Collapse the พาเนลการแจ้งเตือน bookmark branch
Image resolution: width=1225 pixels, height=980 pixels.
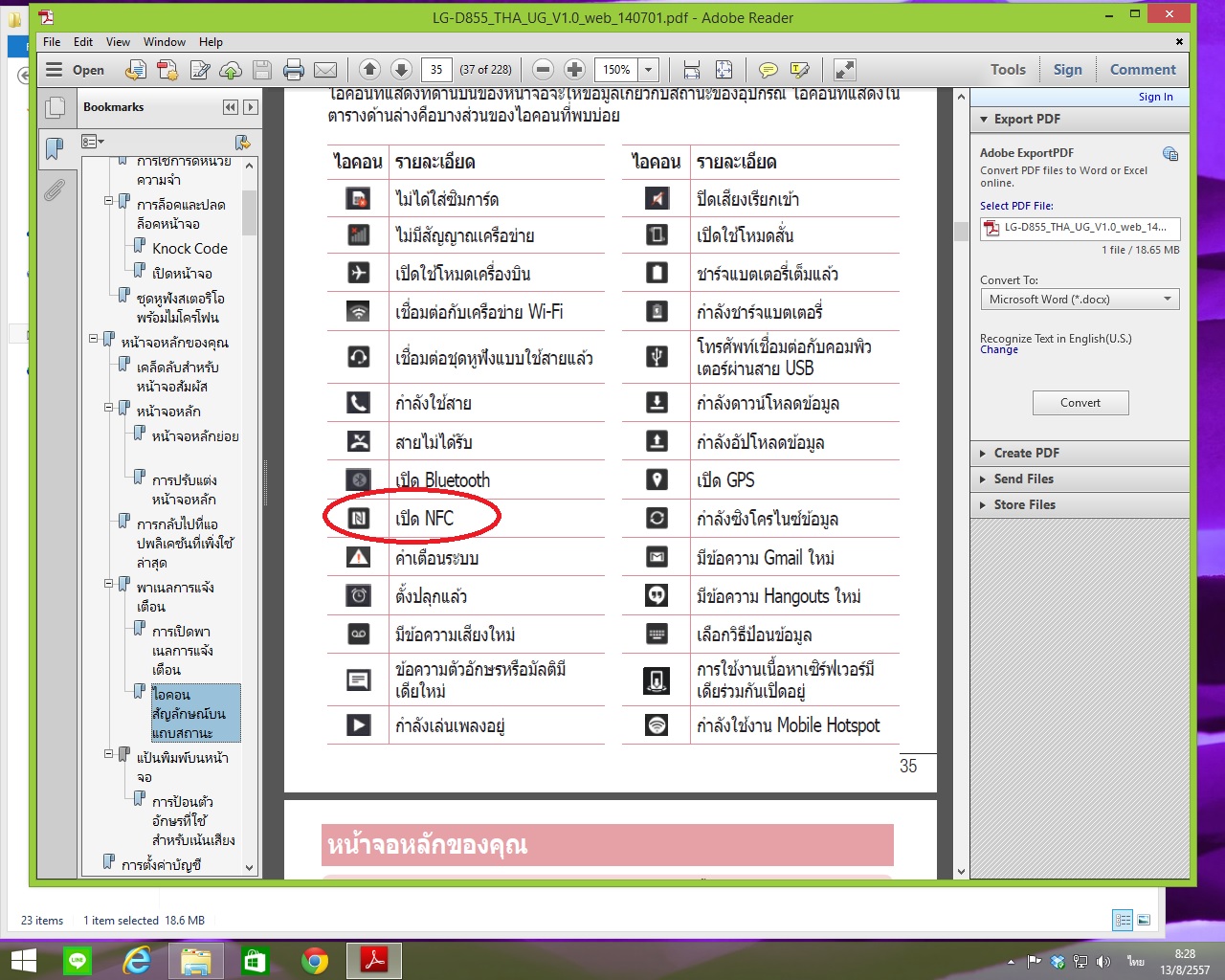tap(109, 584)
